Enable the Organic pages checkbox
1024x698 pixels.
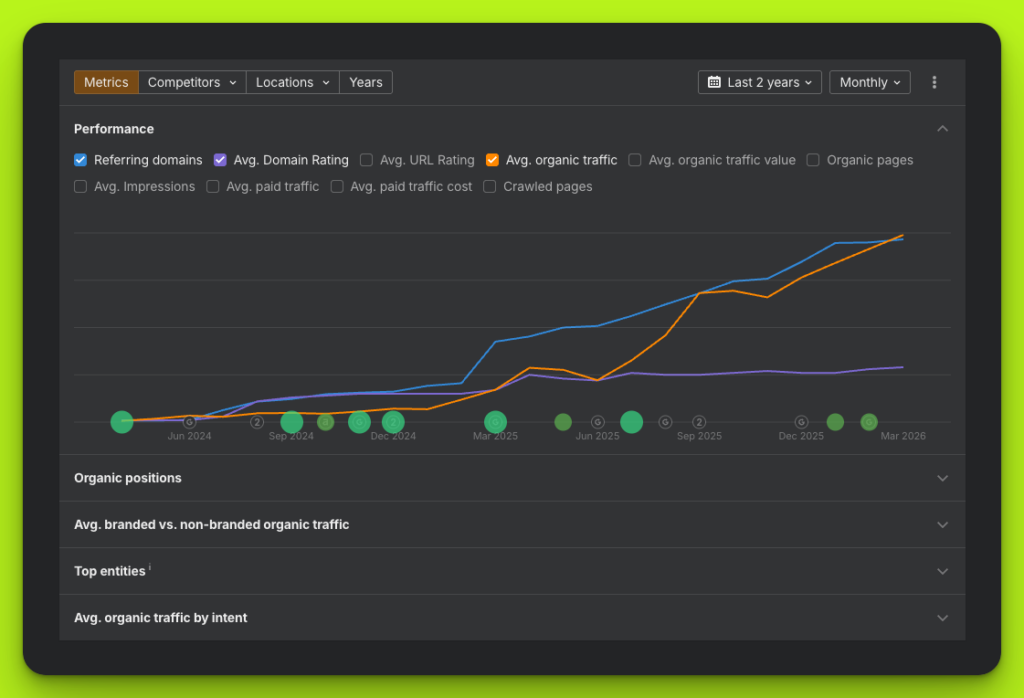[813, 160]
